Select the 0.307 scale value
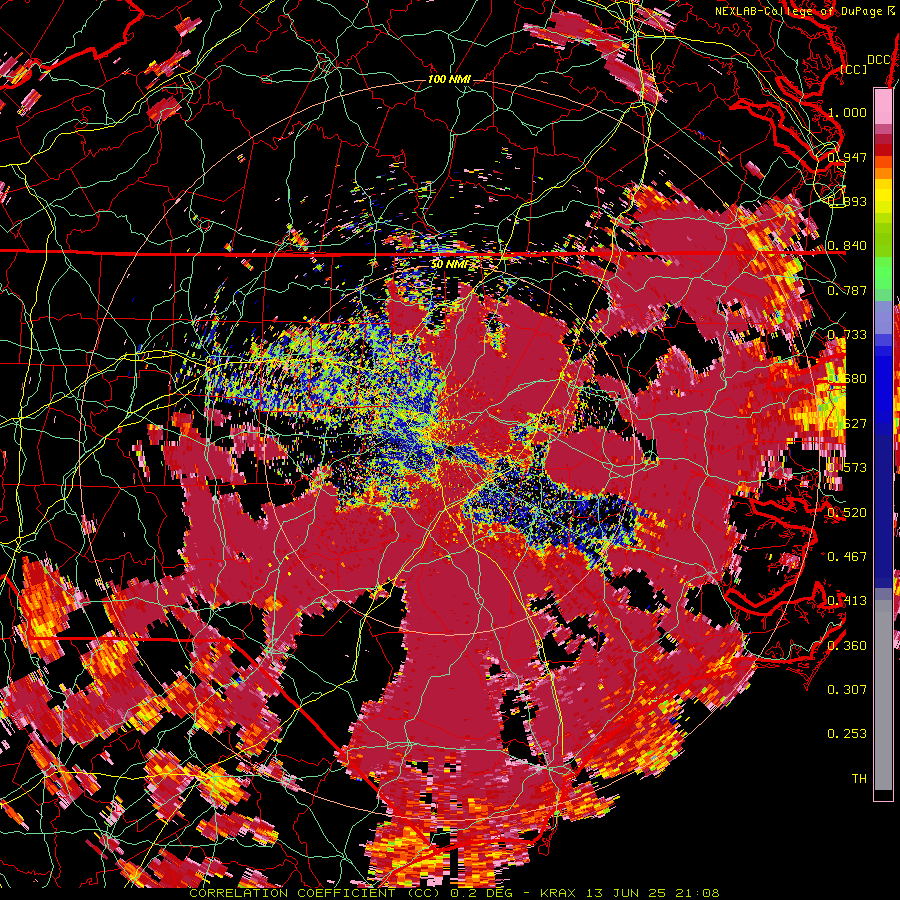Viewport: 900px width, 900px height. [847, 690]
